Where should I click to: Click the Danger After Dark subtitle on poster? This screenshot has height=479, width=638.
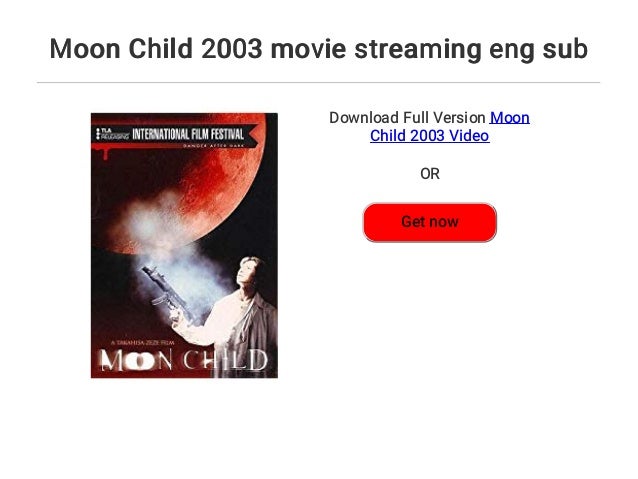[x=213, y=146]
